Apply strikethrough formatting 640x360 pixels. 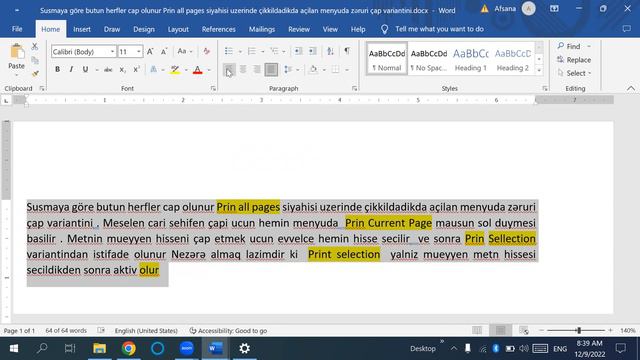pos(108,70)
